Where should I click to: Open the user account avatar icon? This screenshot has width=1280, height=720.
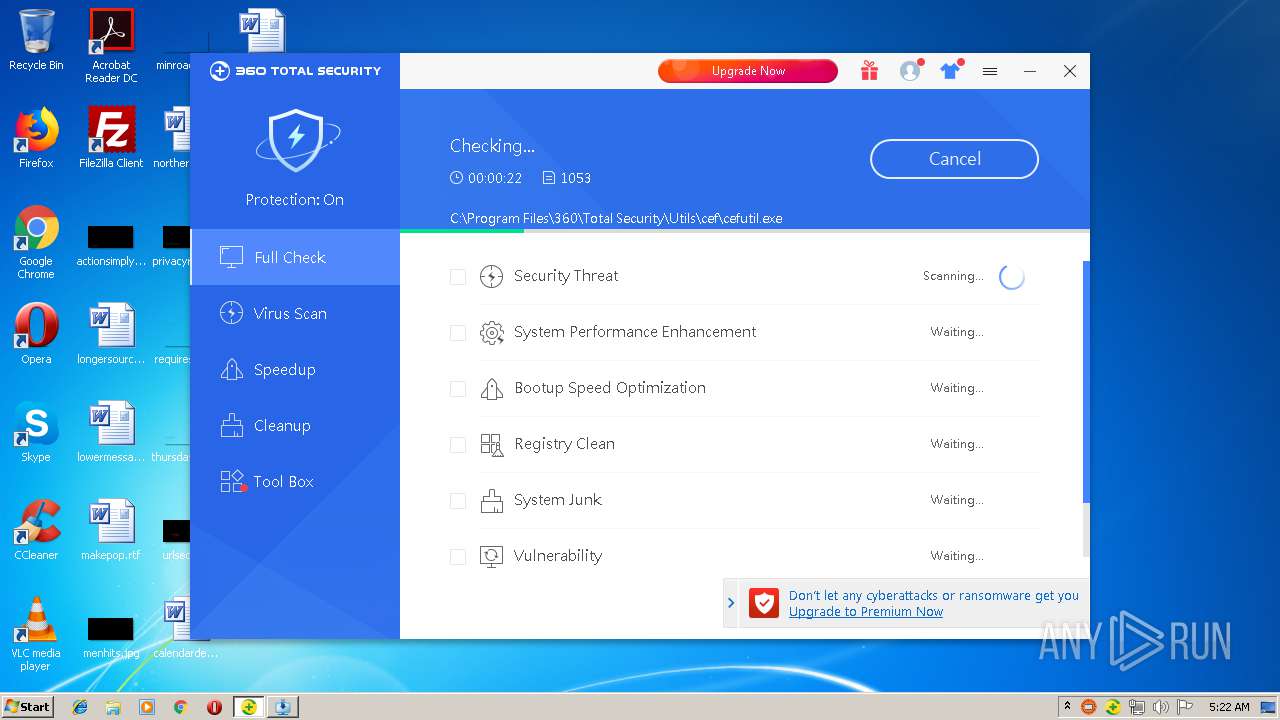coord(910,71)
